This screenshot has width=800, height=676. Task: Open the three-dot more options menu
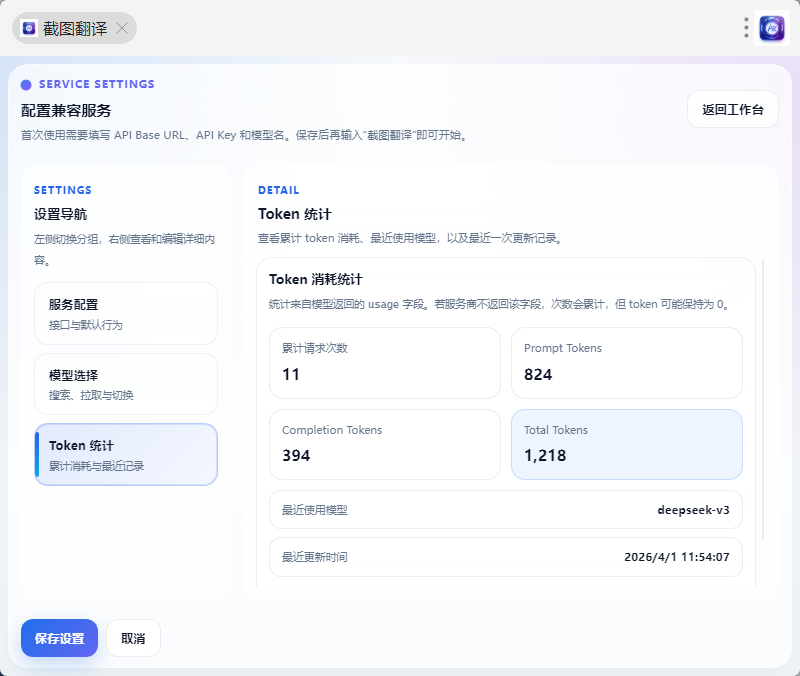746,28
